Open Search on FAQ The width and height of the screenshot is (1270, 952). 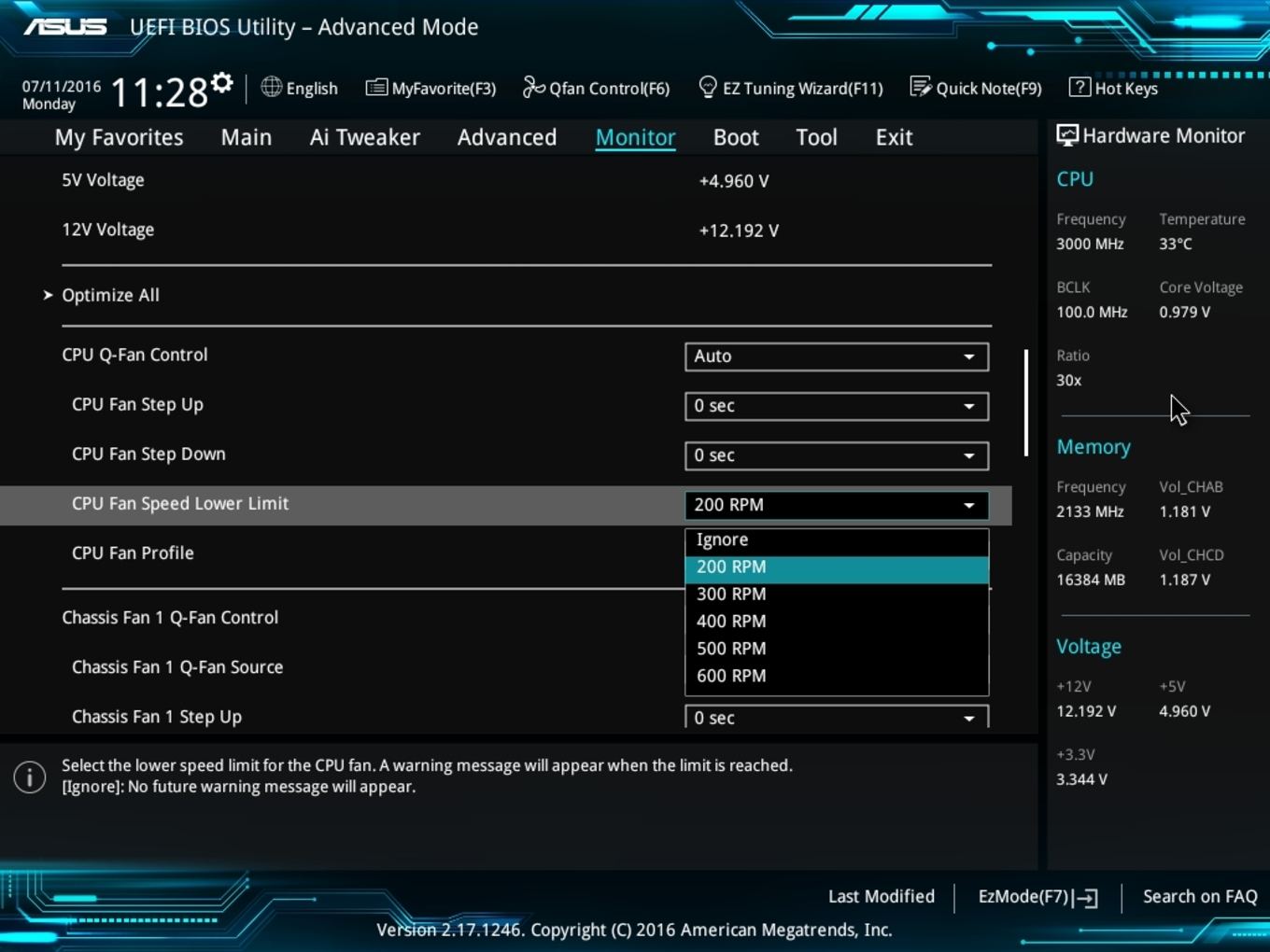pyautogui.click(x=1200, y=897)
